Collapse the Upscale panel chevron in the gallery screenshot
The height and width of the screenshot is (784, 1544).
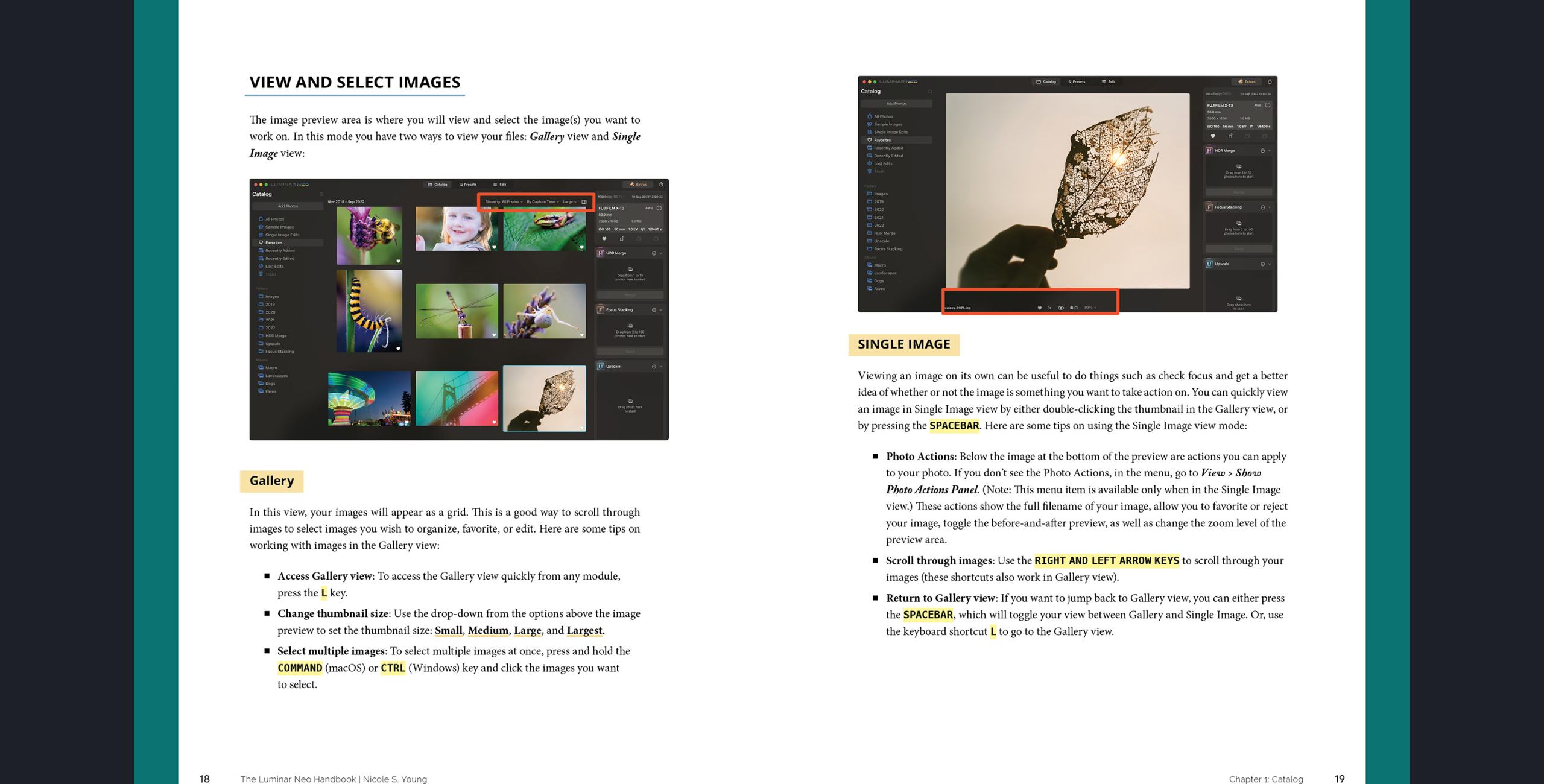click(x=661, y=367)
